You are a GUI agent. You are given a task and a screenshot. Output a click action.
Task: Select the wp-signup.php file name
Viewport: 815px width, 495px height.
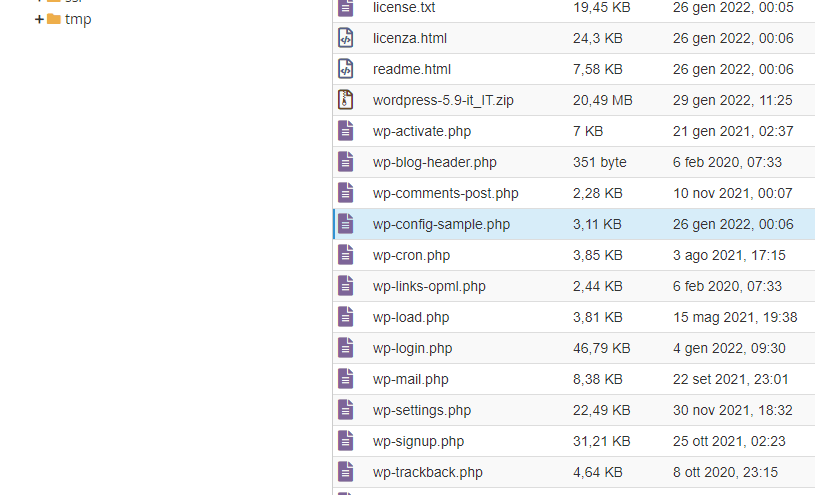click(x=418, y=441)
